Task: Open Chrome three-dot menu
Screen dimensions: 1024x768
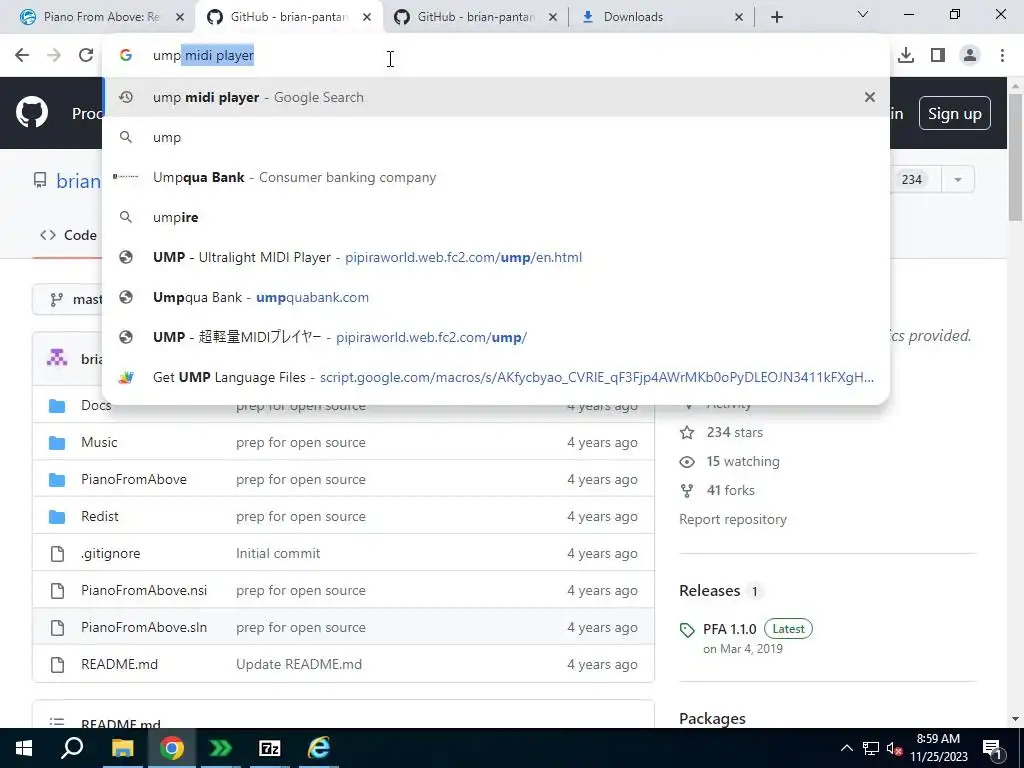Action: 1002,56
